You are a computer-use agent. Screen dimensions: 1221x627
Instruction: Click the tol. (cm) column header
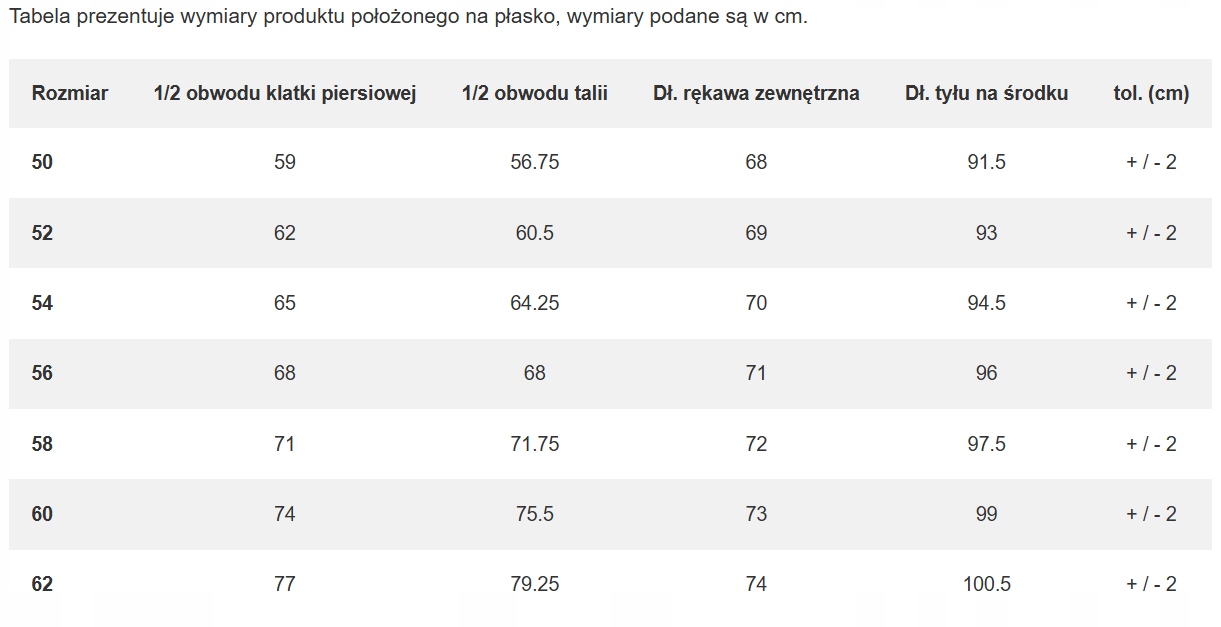[x=1151, y=93]
